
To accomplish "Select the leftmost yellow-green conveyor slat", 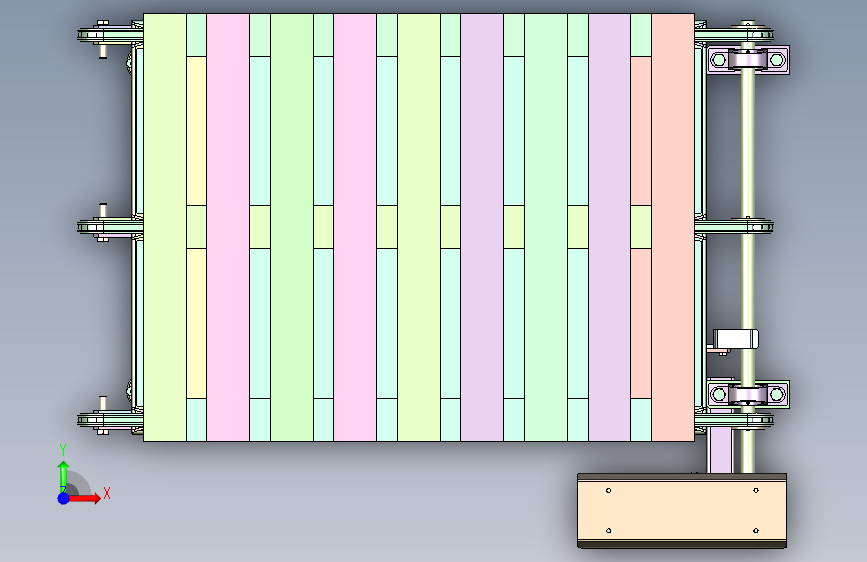I will [x=165, y=227].
